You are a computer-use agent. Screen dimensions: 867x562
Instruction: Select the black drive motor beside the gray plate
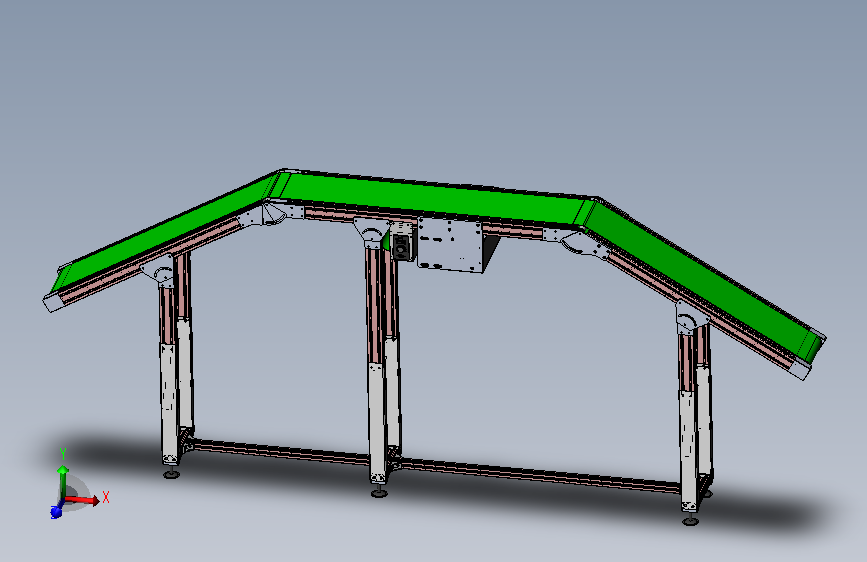(x=403, y=246)
